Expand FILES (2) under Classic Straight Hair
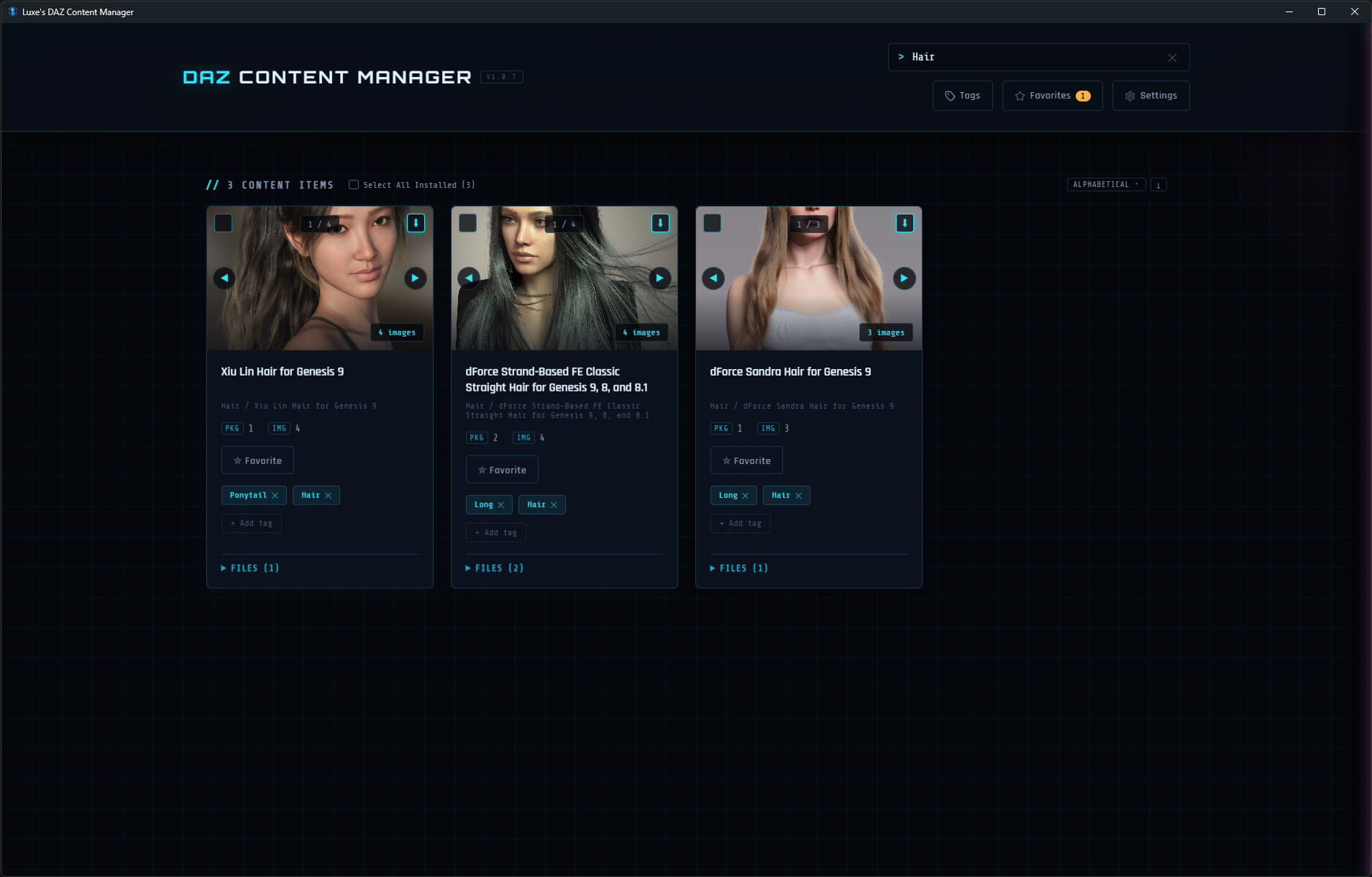1372x877 pixels. point(495,568)
